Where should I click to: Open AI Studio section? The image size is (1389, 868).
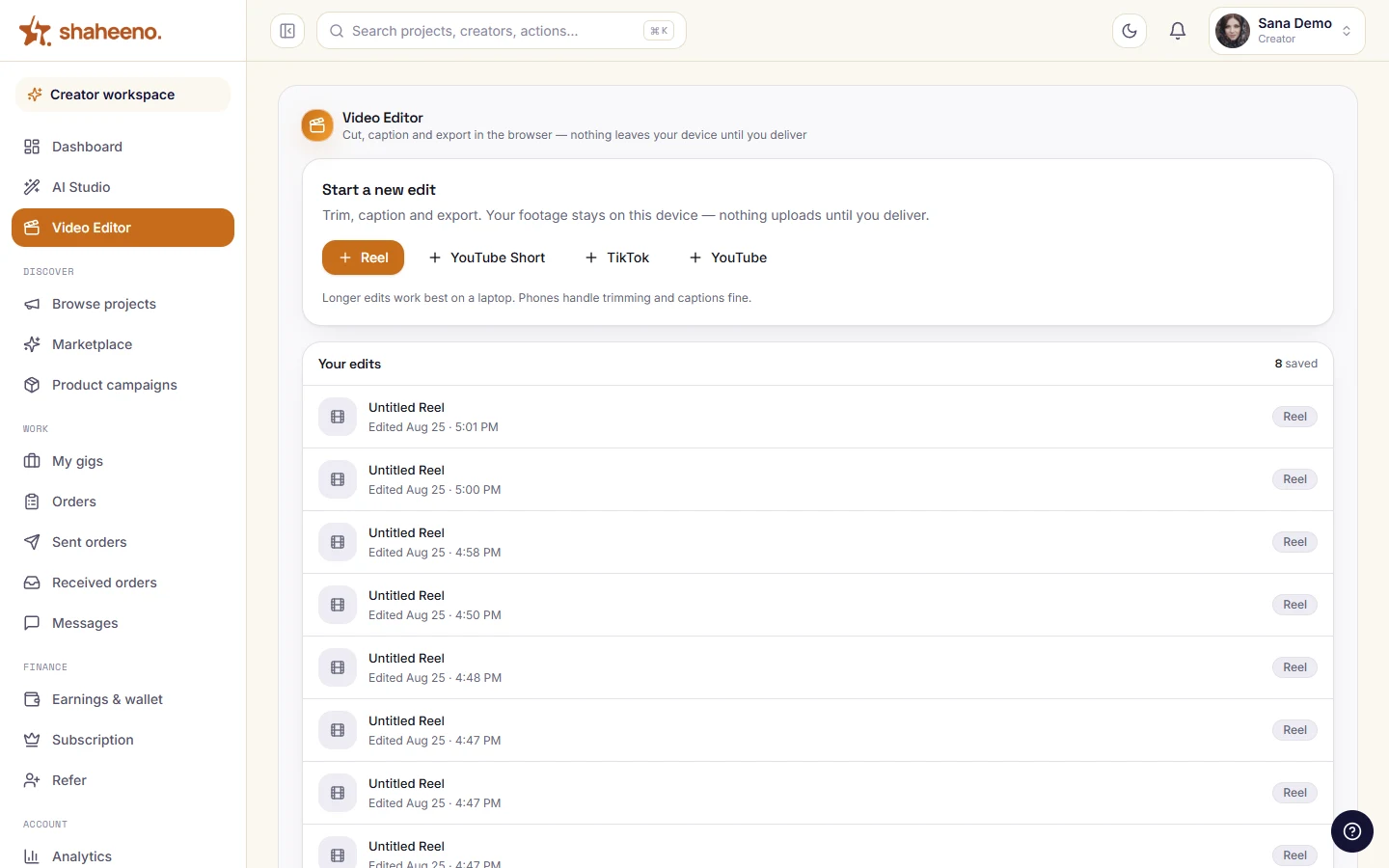click(x=123, y=187)
